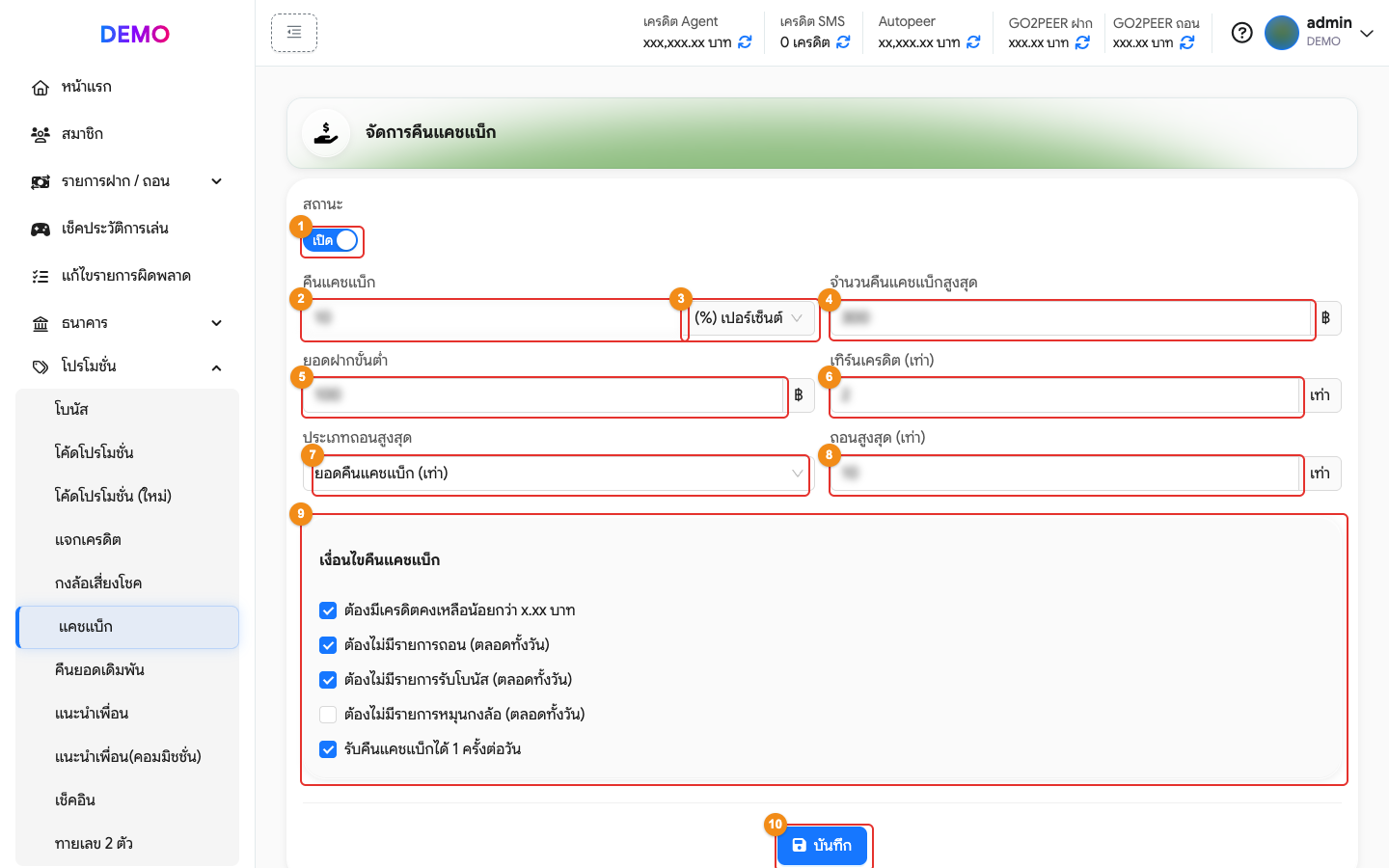Click the members icon beside สมาชิก

coord(41,135)
